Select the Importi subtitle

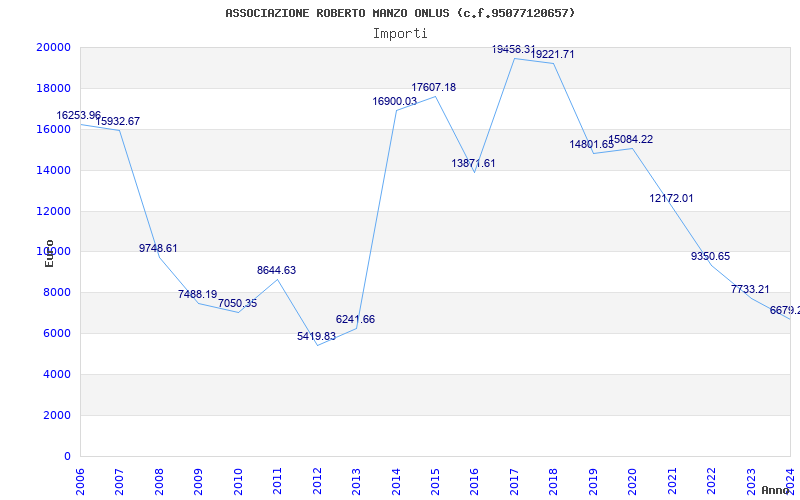click(400, 34)
